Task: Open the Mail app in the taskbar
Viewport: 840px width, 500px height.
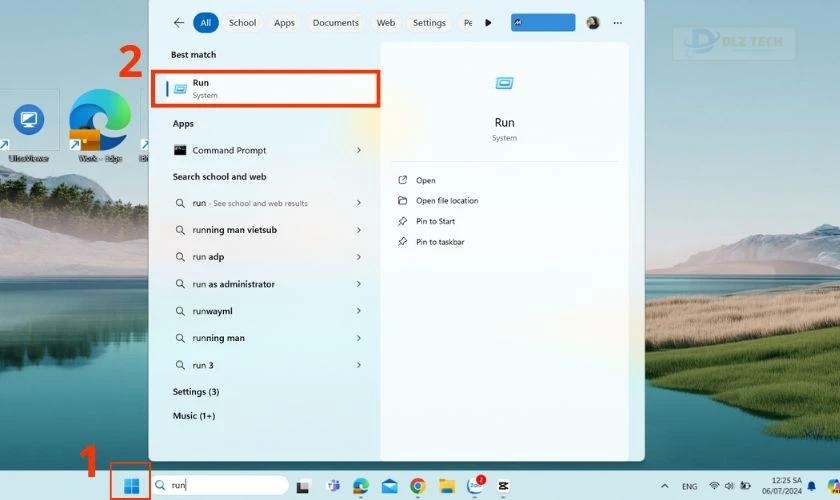Action: coord(389,486)
